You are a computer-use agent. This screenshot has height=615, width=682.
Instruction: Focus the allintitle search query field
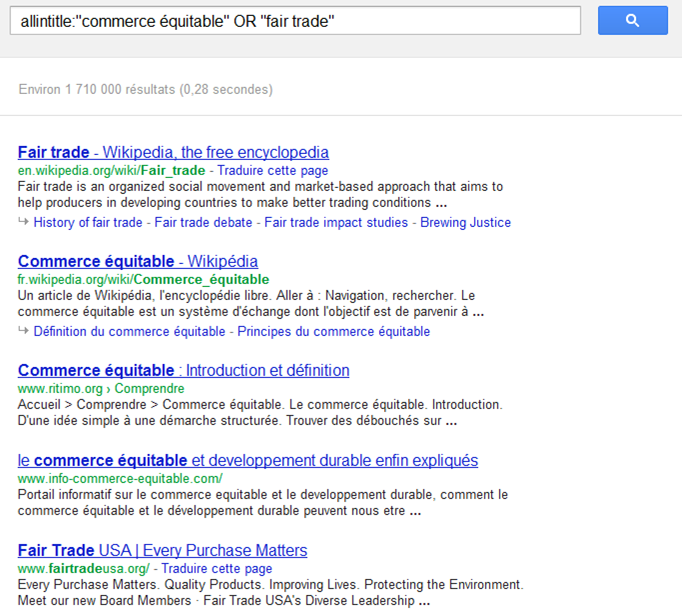point(295,20)
